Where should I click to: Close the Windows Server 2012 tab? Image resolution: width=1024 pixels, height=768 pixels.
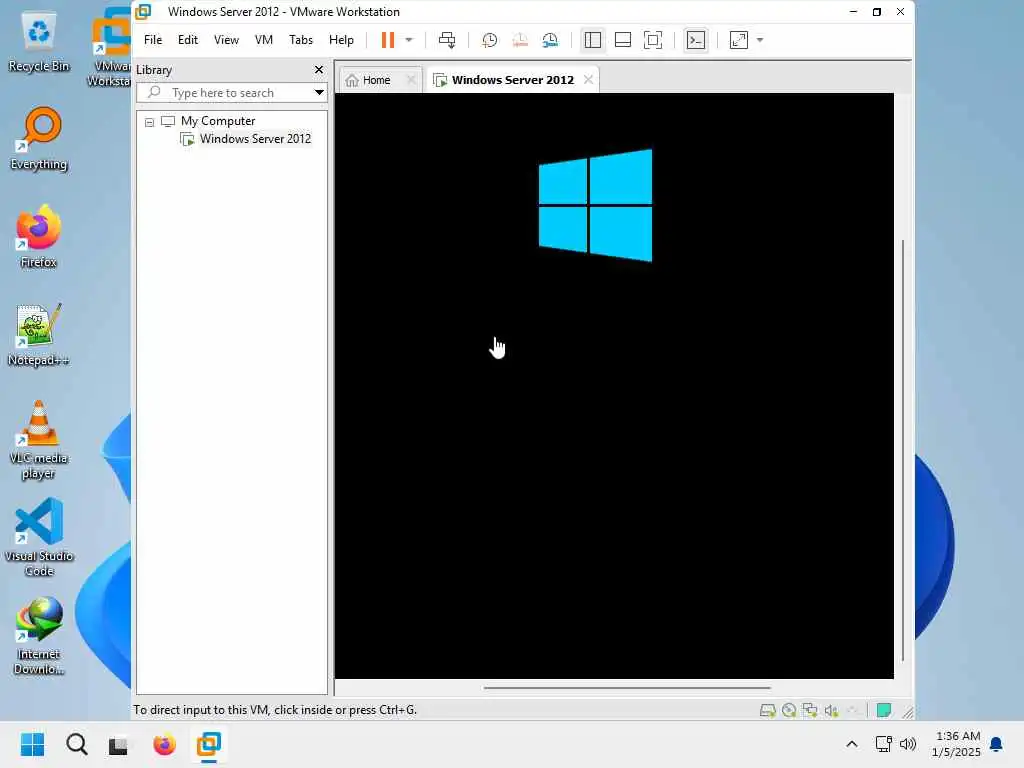point(588,80)
